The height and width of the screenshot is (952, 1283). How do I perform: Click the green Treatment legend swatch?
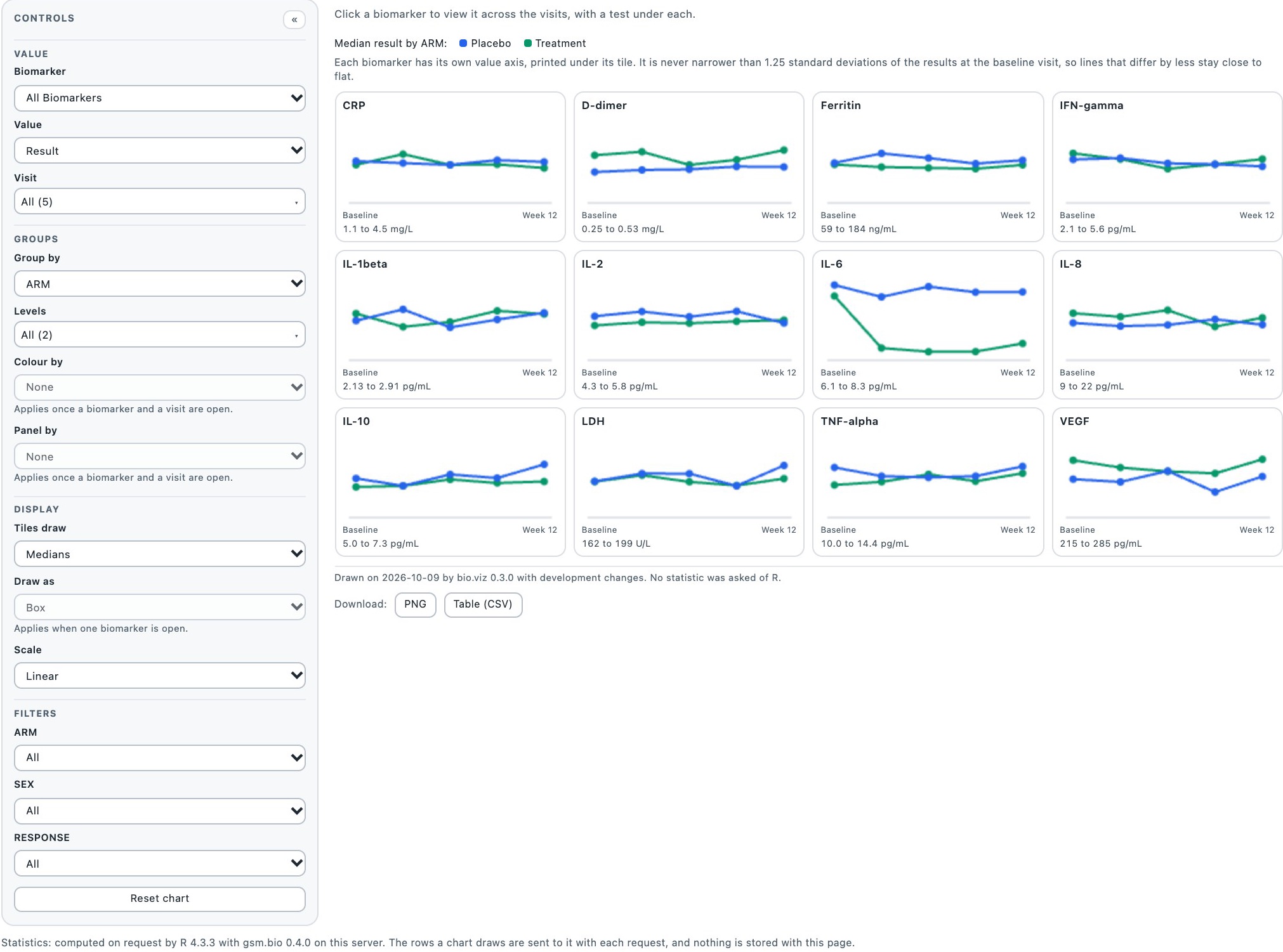coord(528,43)
